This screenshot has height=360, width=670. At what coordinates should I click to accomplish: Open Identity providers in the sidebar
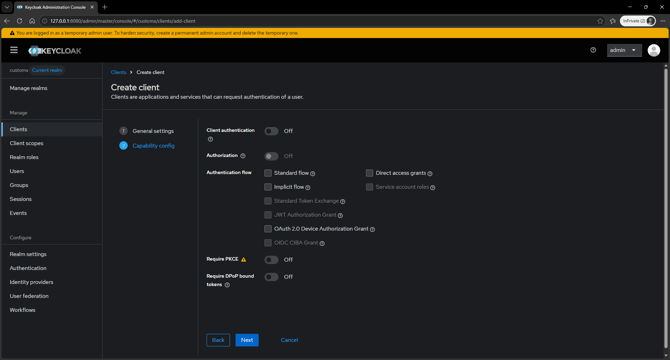[x=52, y=282]
